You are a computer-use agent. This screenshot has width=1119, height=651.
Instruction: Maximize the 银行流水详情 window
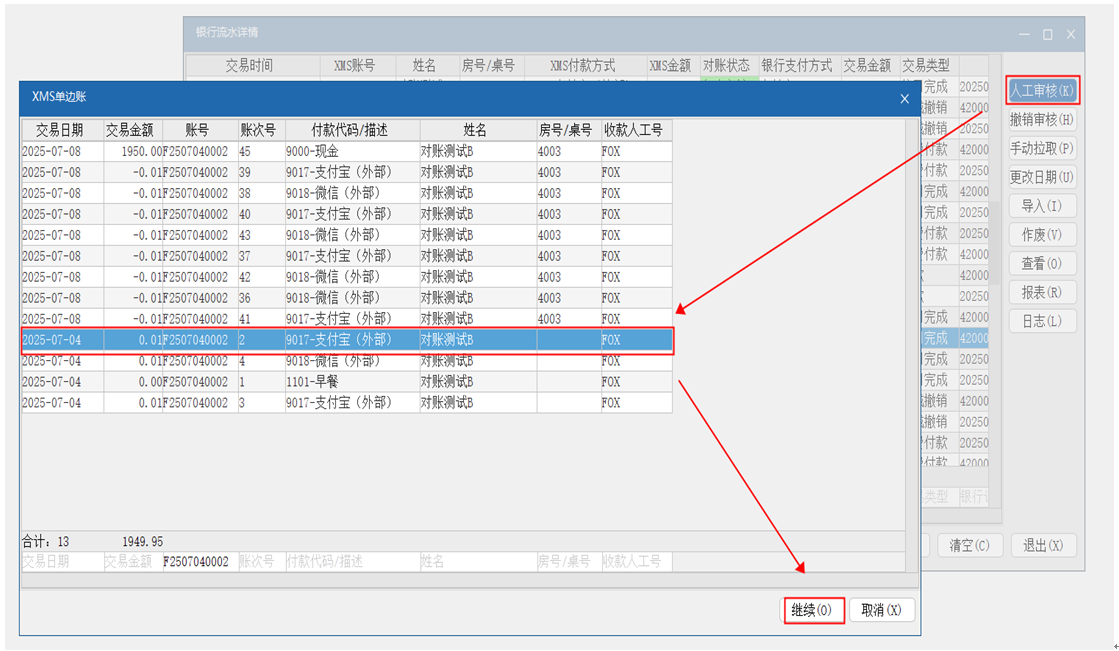1048,34
